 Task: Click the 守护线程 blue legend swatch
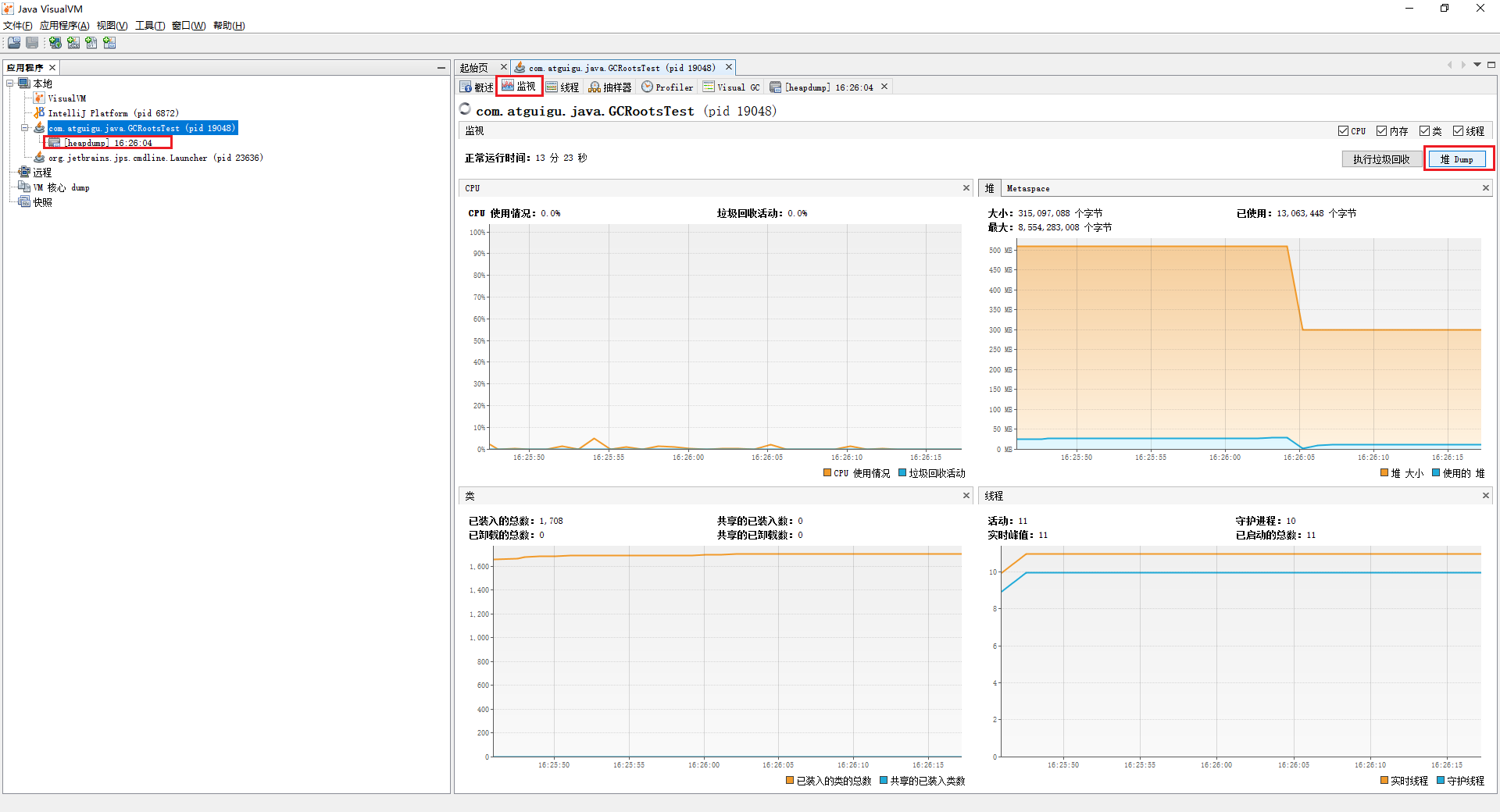tap(1441, 781)
